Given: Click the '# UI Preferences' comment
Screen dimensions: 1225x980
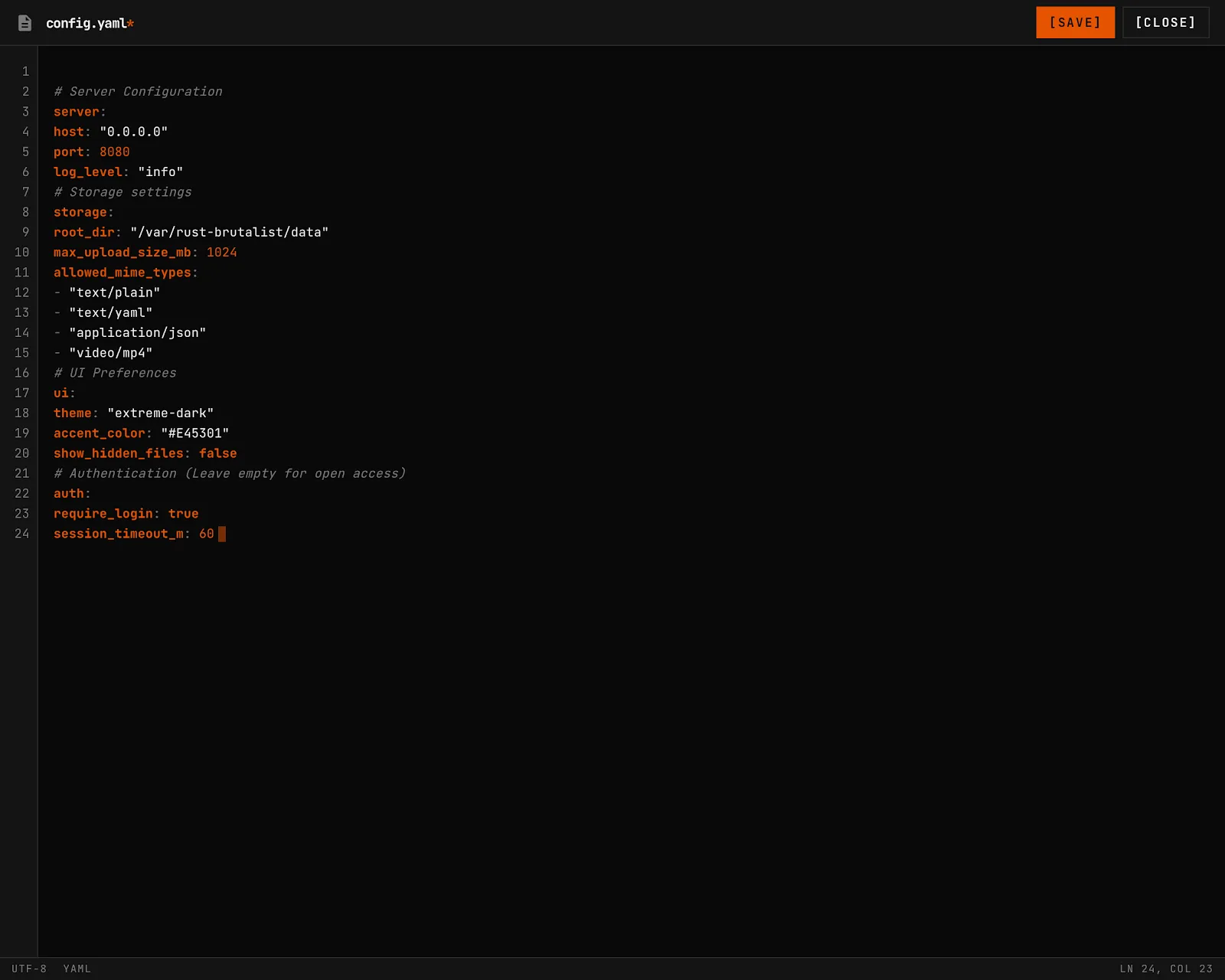Looking at the screenshot, I should coord(115,373).
